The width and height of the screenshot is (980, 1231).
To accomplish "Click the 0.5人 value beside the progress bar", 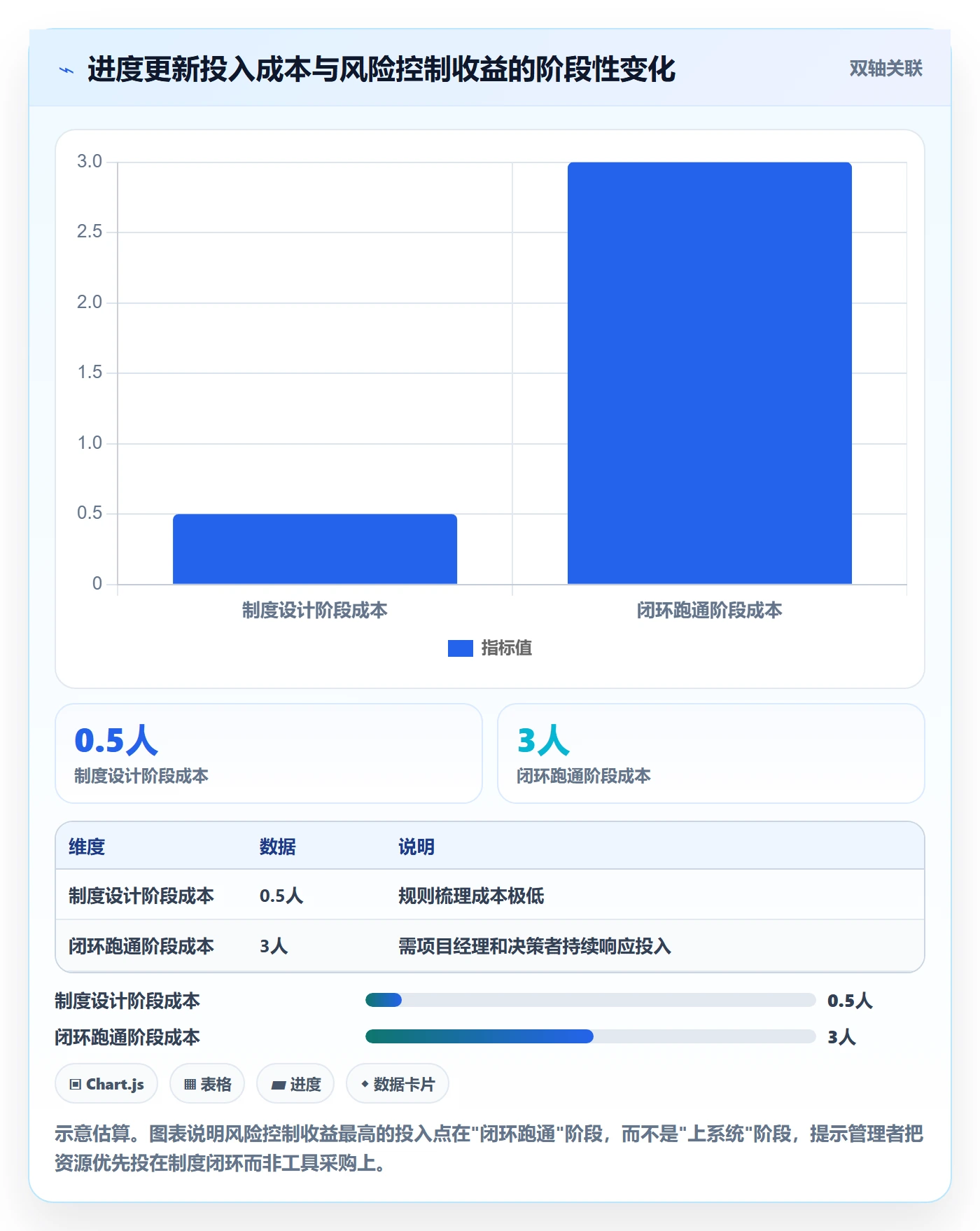I will 850,1001.
